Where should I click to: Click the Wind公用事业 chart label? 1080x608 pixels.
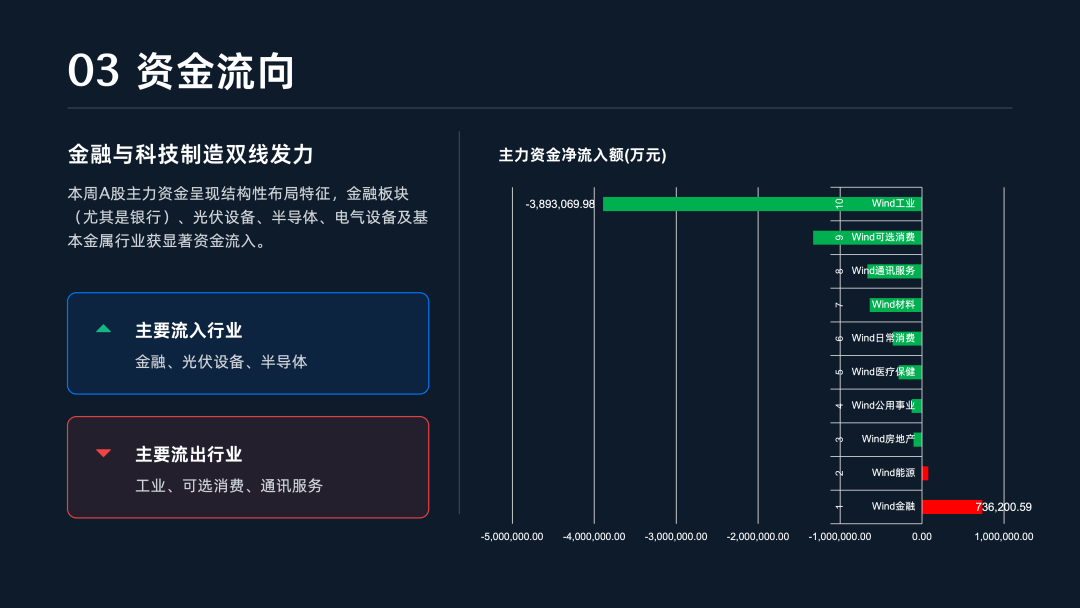[883, 406]
